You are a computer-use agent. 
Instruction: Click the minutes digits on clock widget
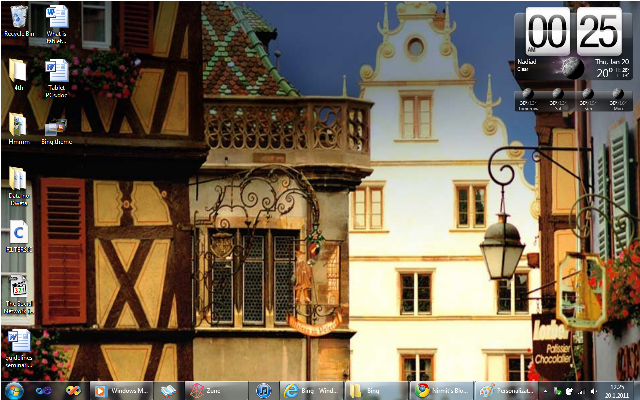[598, 33]
